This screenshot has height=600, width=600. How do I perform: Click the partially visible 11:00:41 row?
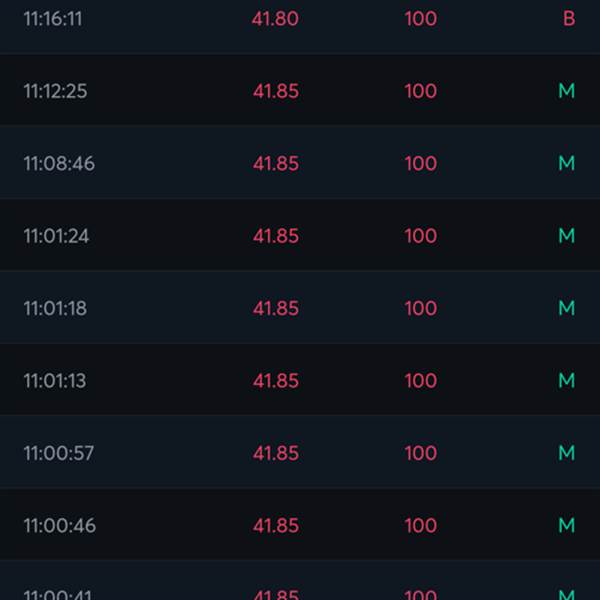click(300, 580)
